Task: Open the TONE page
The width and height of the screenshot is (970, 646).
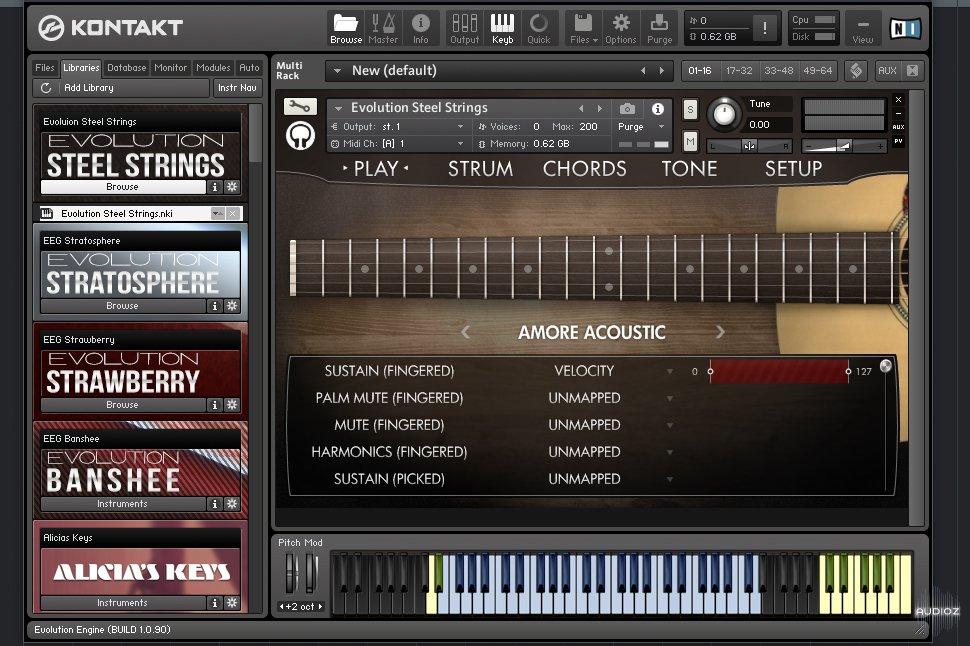Action: 689,169
